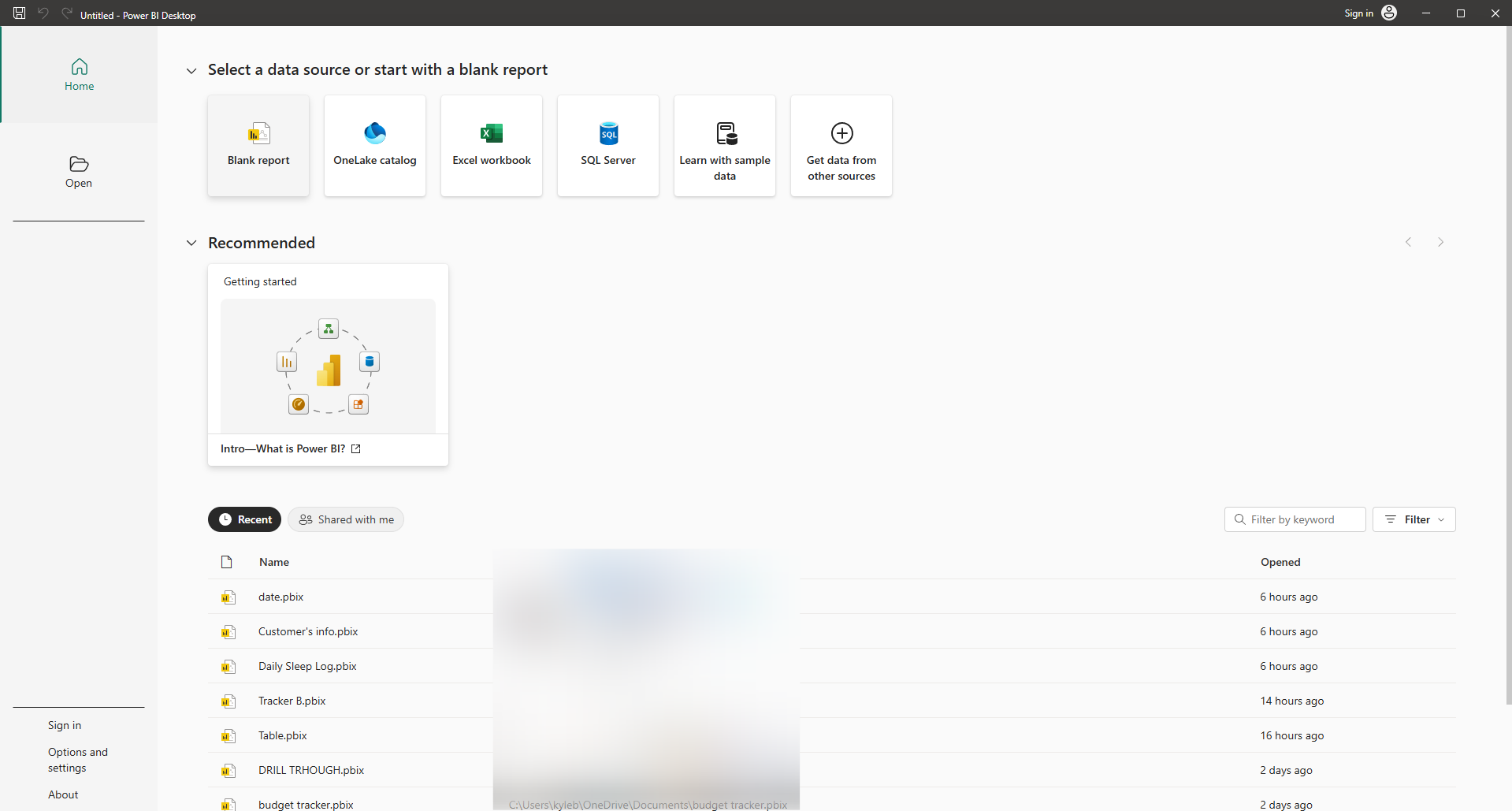Click the file icon beside date.pbix
The width and height of the screenshot is (1512, 811).
coord(228,597)
